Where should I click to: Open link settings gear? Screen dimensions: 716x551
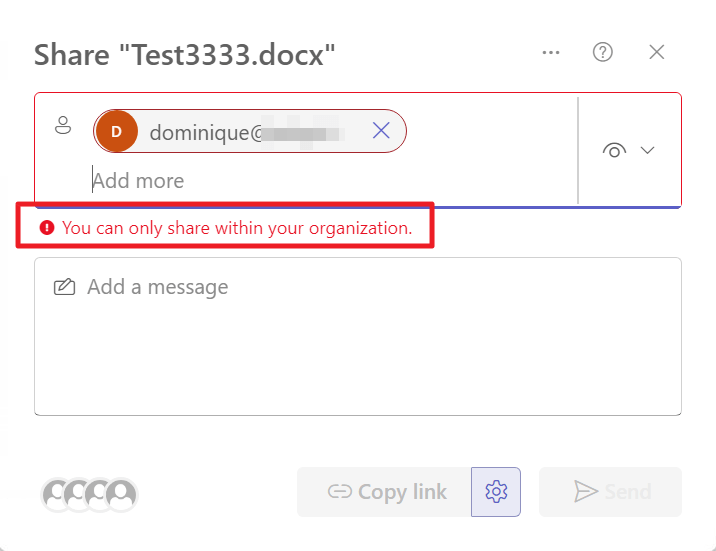[x=496, y=492]
